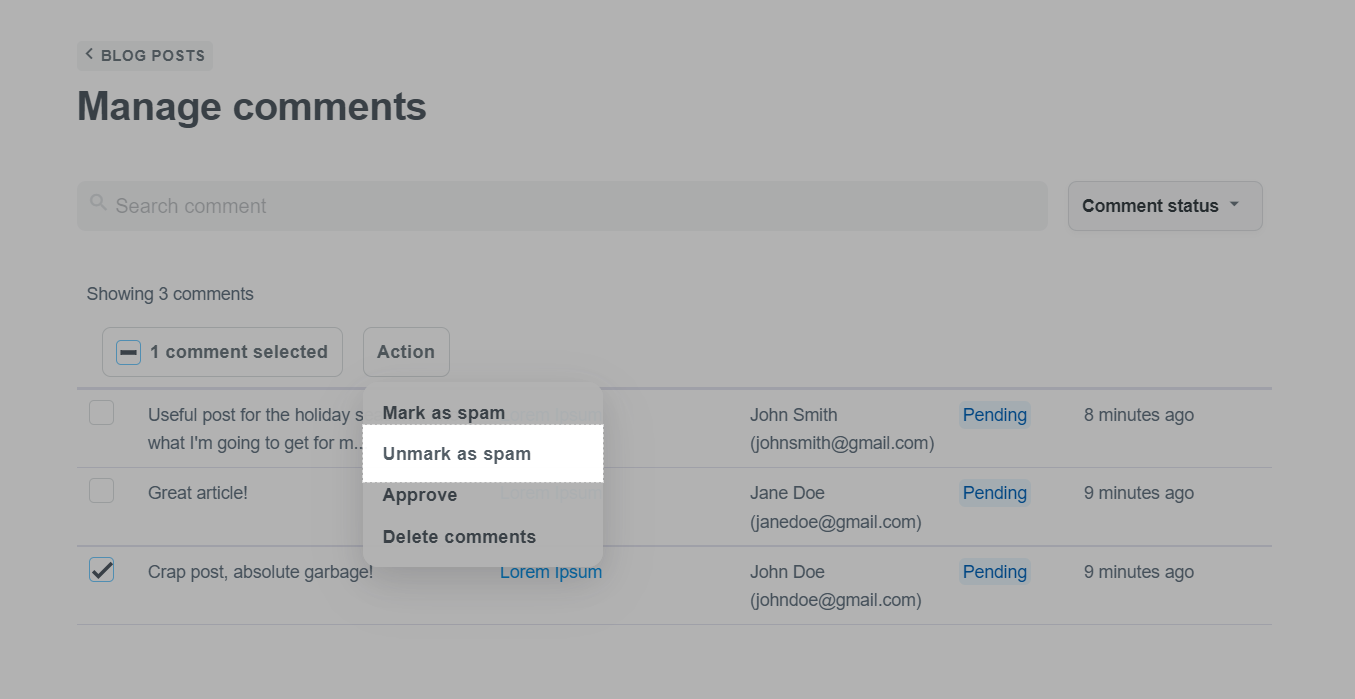Click the '1 comment selected' label

tap(239, 352)
